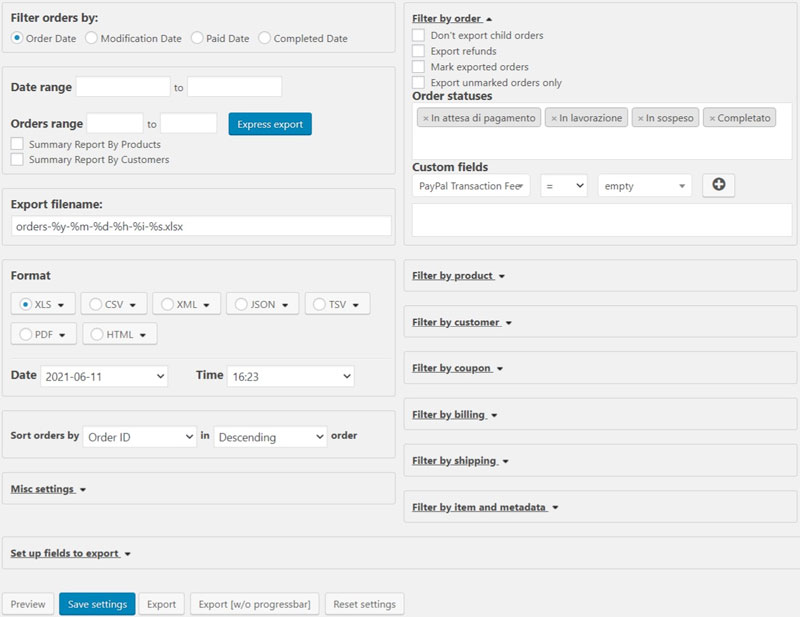The width and height of the screenshot is (800, 617).
Task: Open XLS format options arrow
Action: pyautogui.click(x=61, y=305)
